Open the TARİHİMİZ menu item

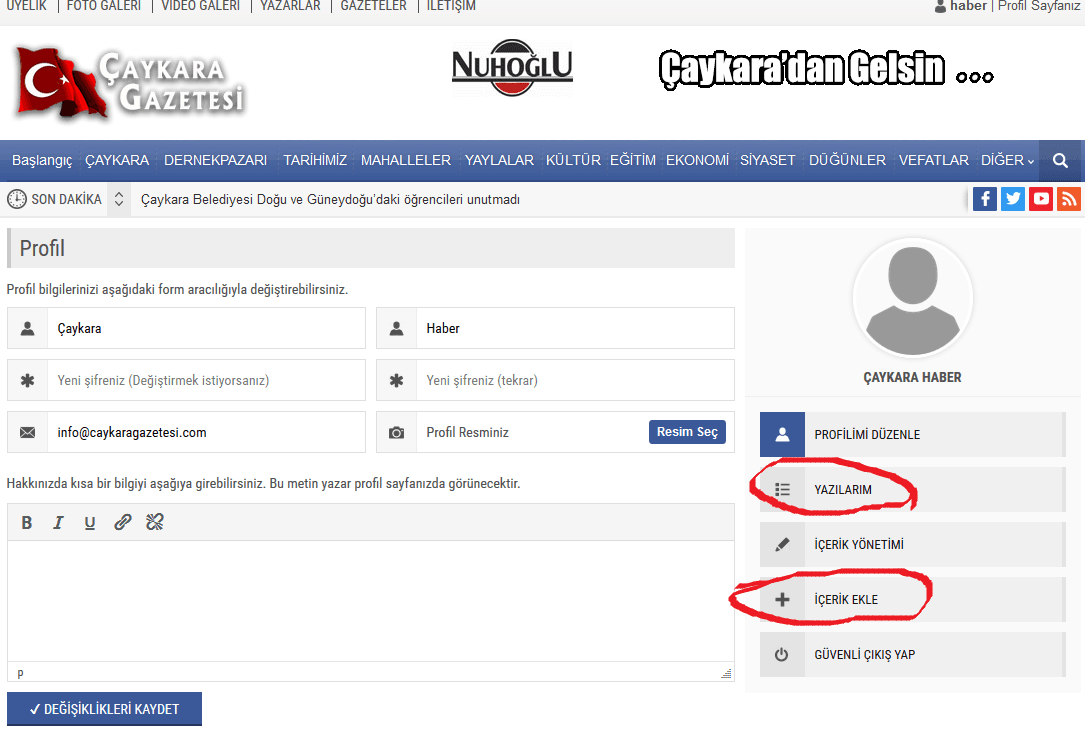click(x=315, y=160)
